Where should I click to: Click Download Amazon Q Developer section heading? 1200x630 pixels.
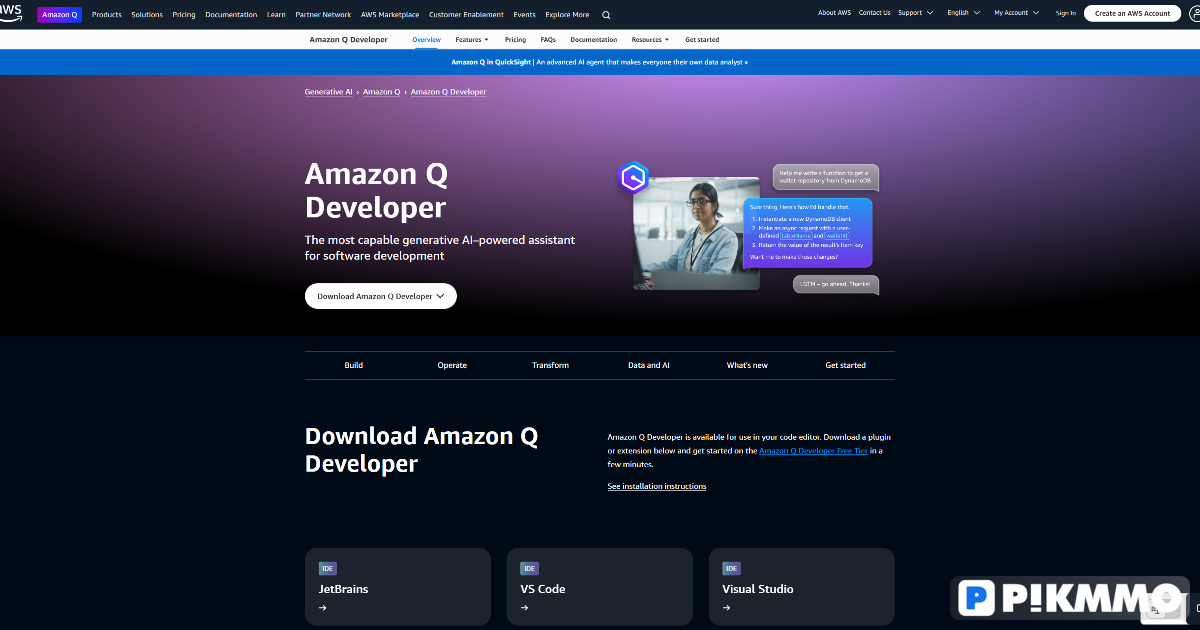[x=421, y=450]
